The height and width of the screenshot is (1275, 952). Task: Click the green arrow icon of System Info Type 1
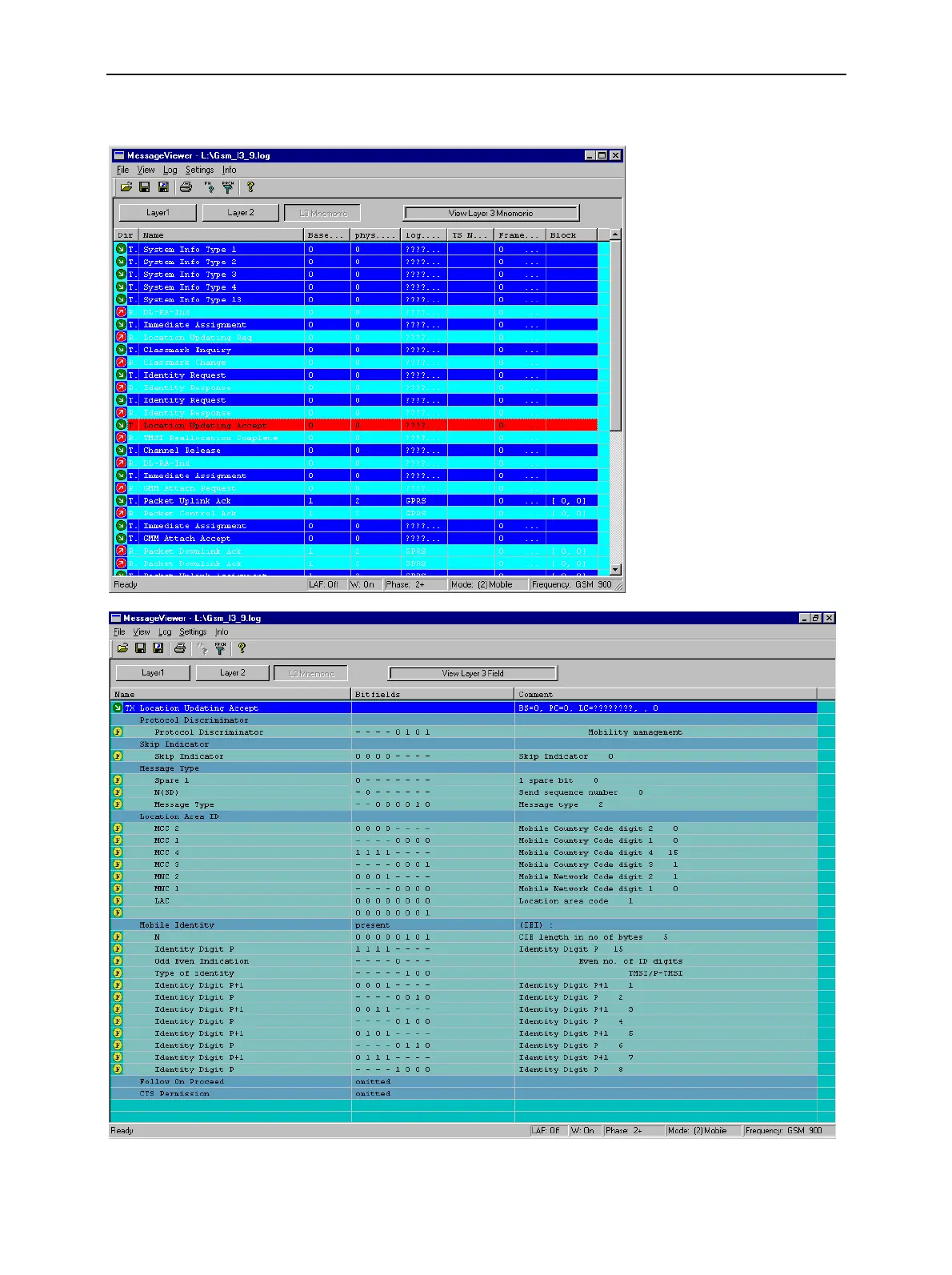(121, 249)
